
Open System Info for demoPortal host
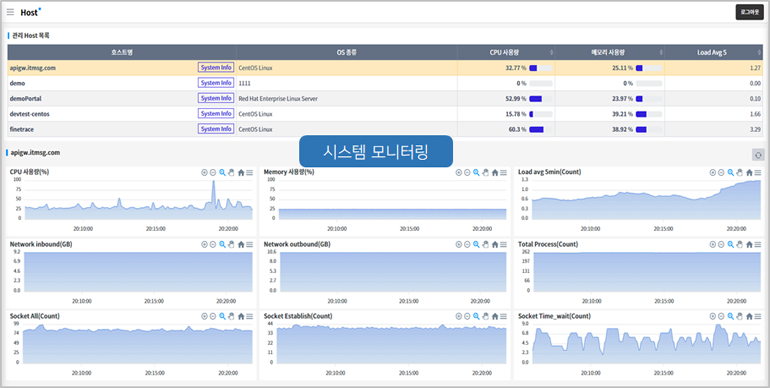point(216,98)
